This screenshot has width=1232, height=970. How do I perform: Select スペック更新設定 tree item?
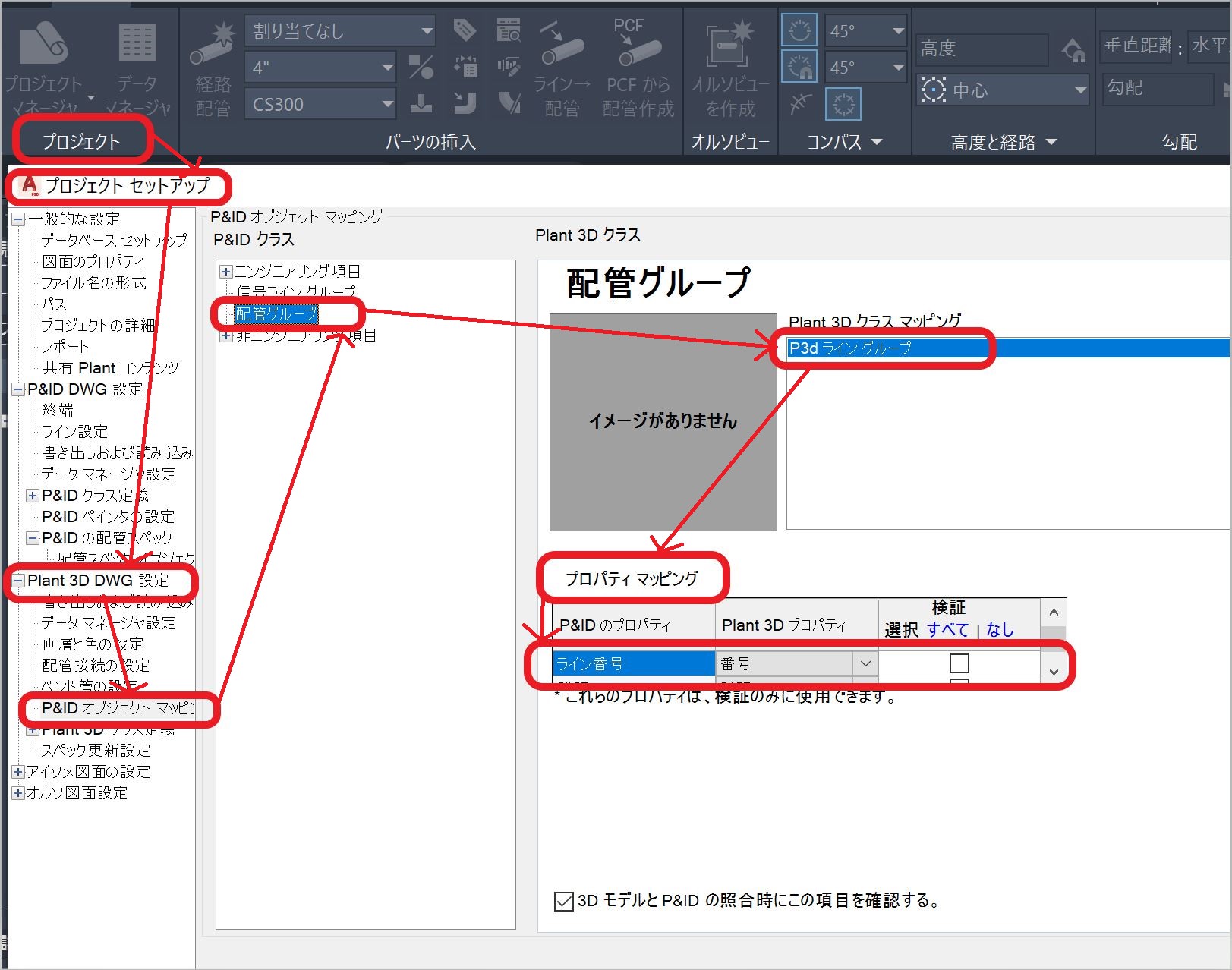96,751
